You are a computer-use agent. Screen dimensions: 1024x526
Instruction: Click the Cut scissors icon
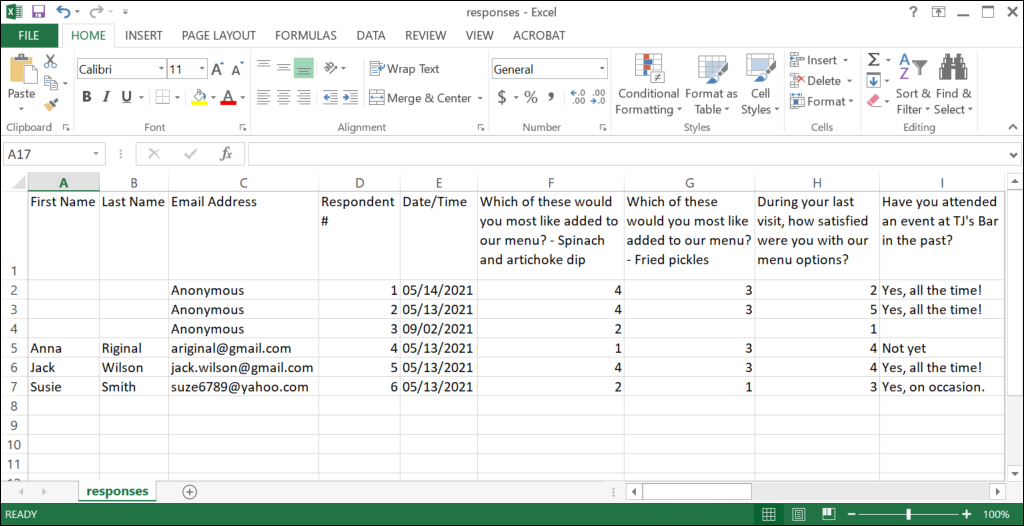coord(50,61)
